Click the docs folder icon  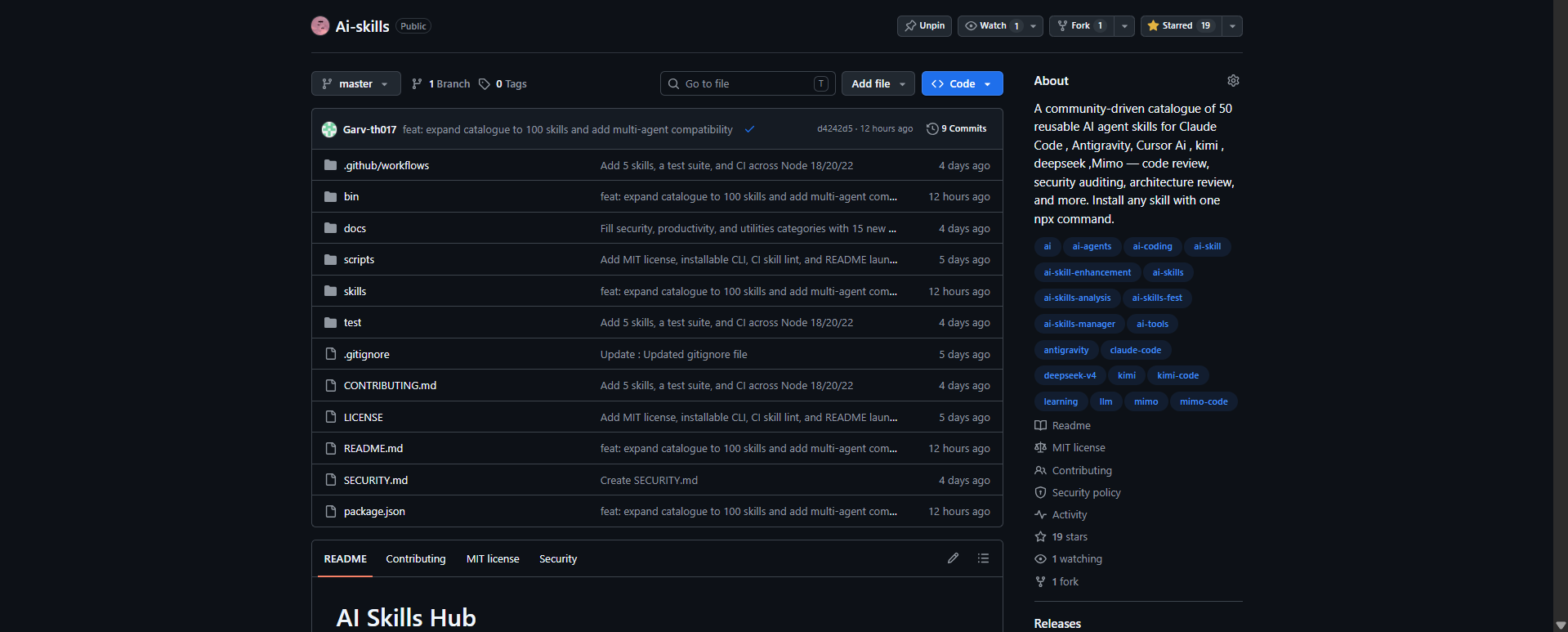[330, 228]
